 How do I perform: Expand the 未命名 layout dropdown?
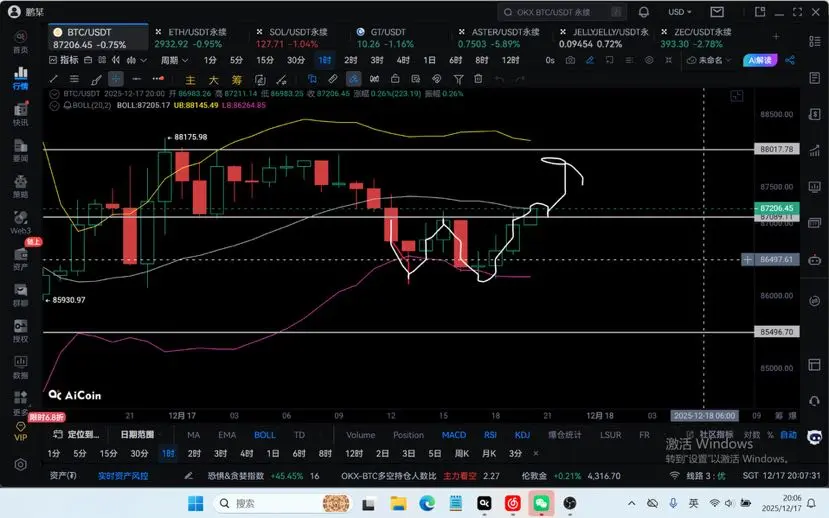tap(709, 60)
